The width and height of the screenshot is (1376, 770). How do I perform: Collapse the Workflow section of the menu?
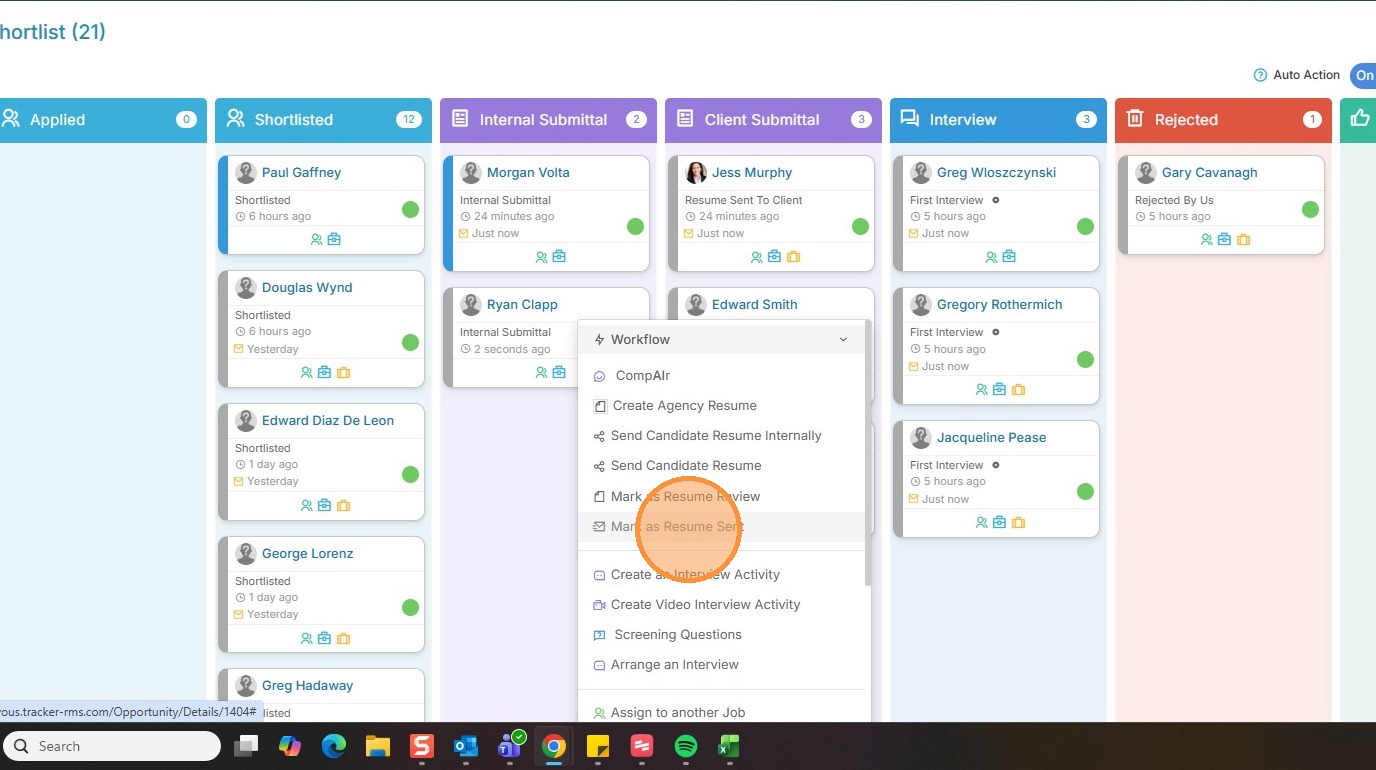point(843,340)
